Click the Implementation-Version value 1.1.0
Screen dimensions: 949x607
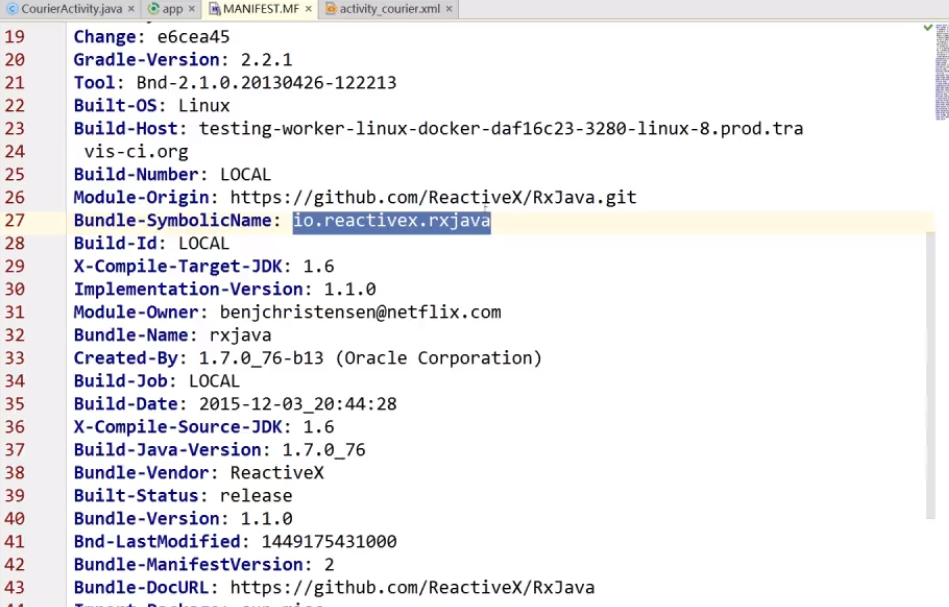pyautogui.click(x=350, y=289)
